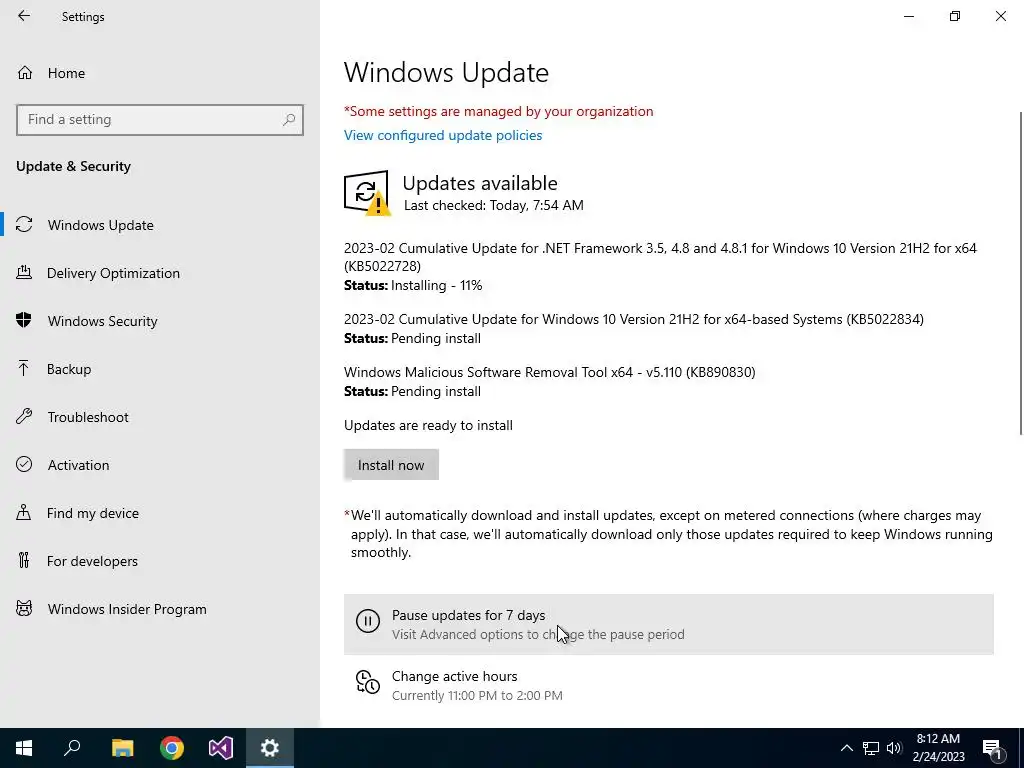The height and width of the screenshot is (768, 1024).
Task: Open the notification center icon
Action: [x=992, y=749]
